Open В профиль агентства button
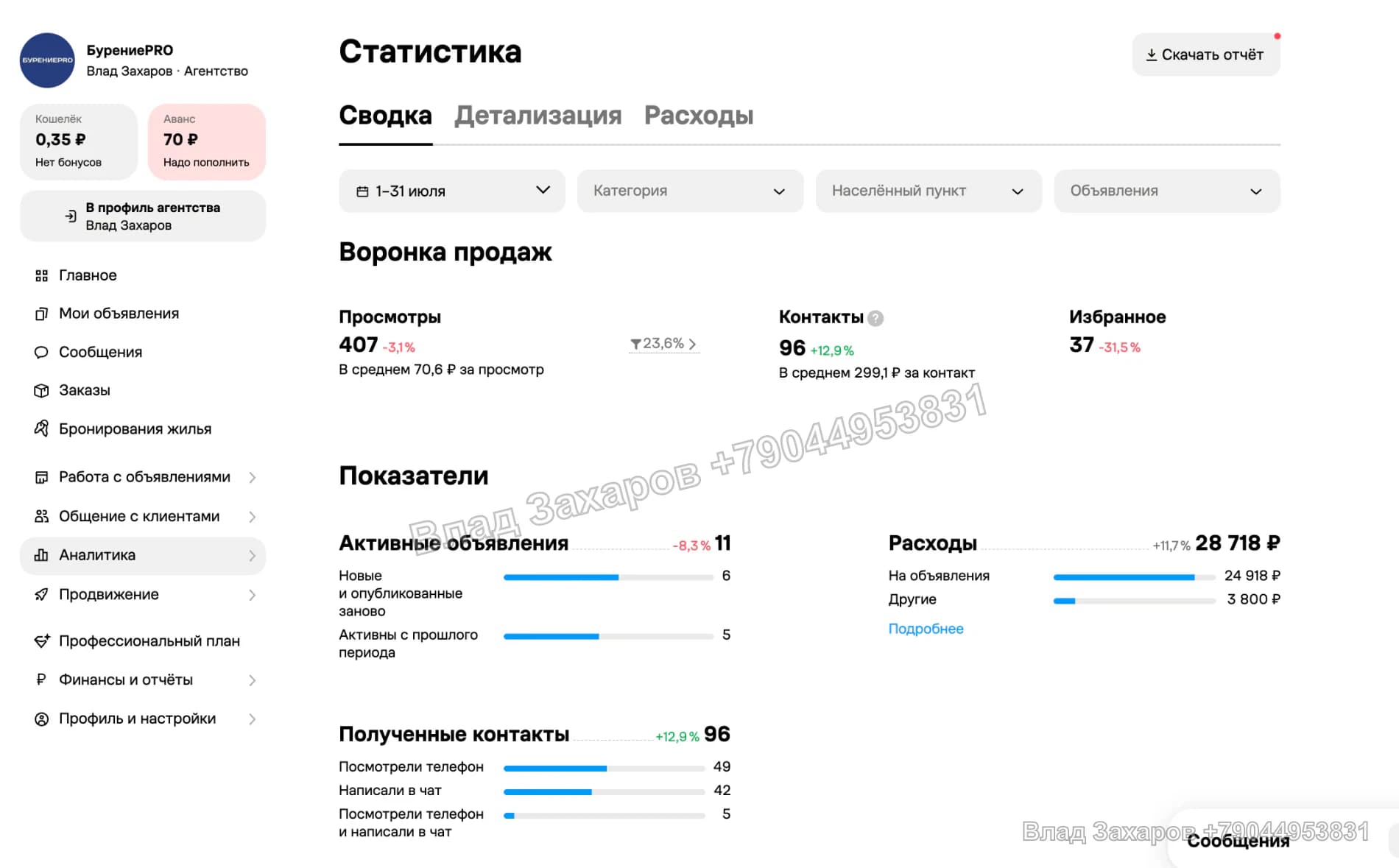1399x868 pixels. [143, 216]
